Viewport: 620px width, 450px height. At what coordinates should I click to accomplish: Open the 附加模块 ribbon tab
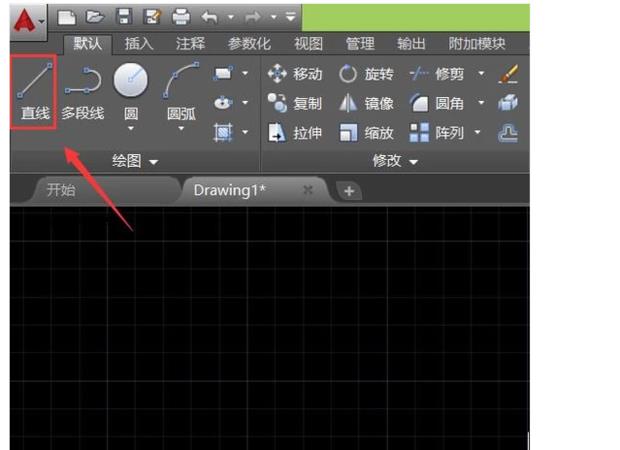tap(477, 43)
